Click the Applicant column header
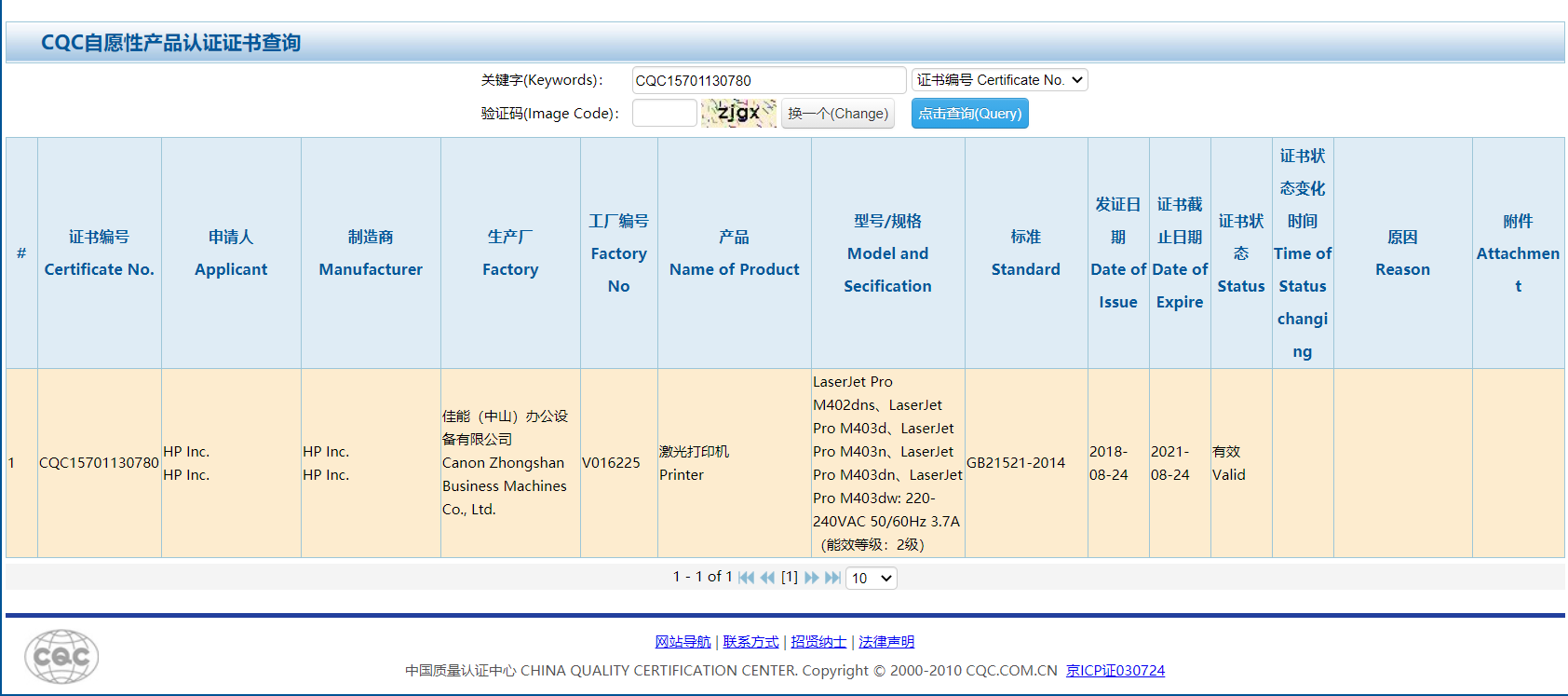 point(231,253)
